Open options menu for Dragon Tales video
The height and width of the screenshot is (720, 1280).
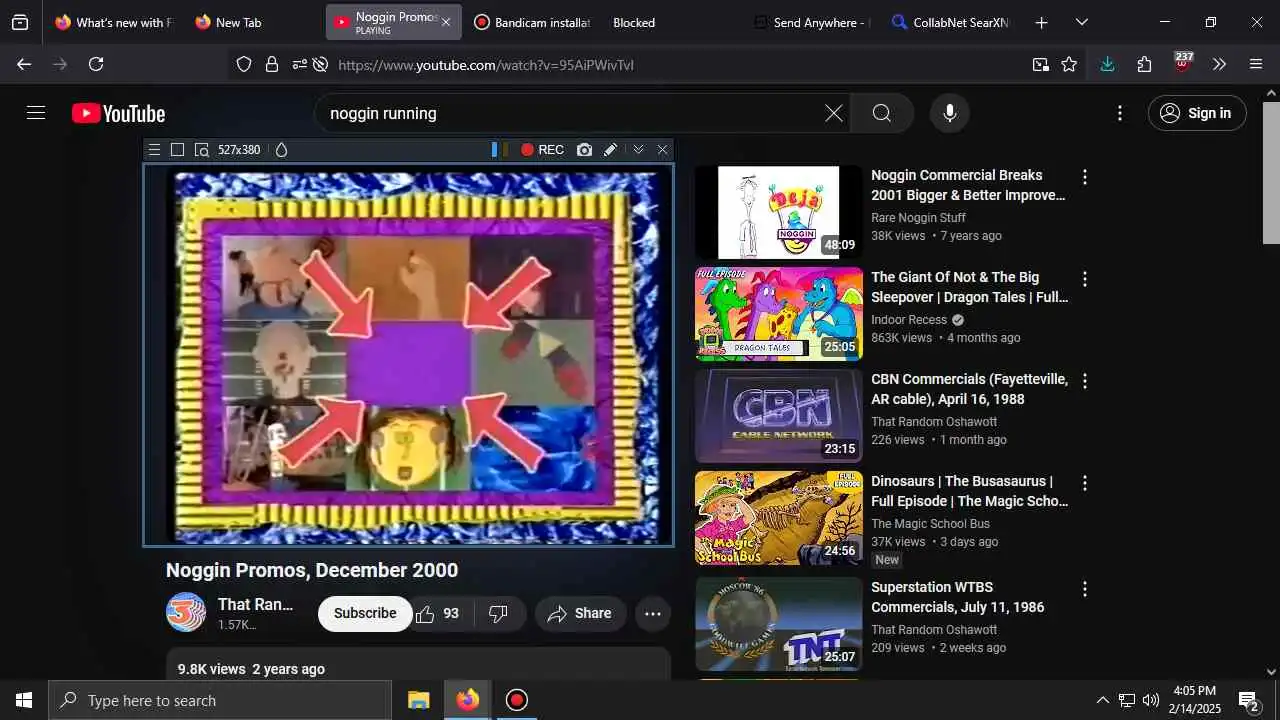tap(1084, 279)
